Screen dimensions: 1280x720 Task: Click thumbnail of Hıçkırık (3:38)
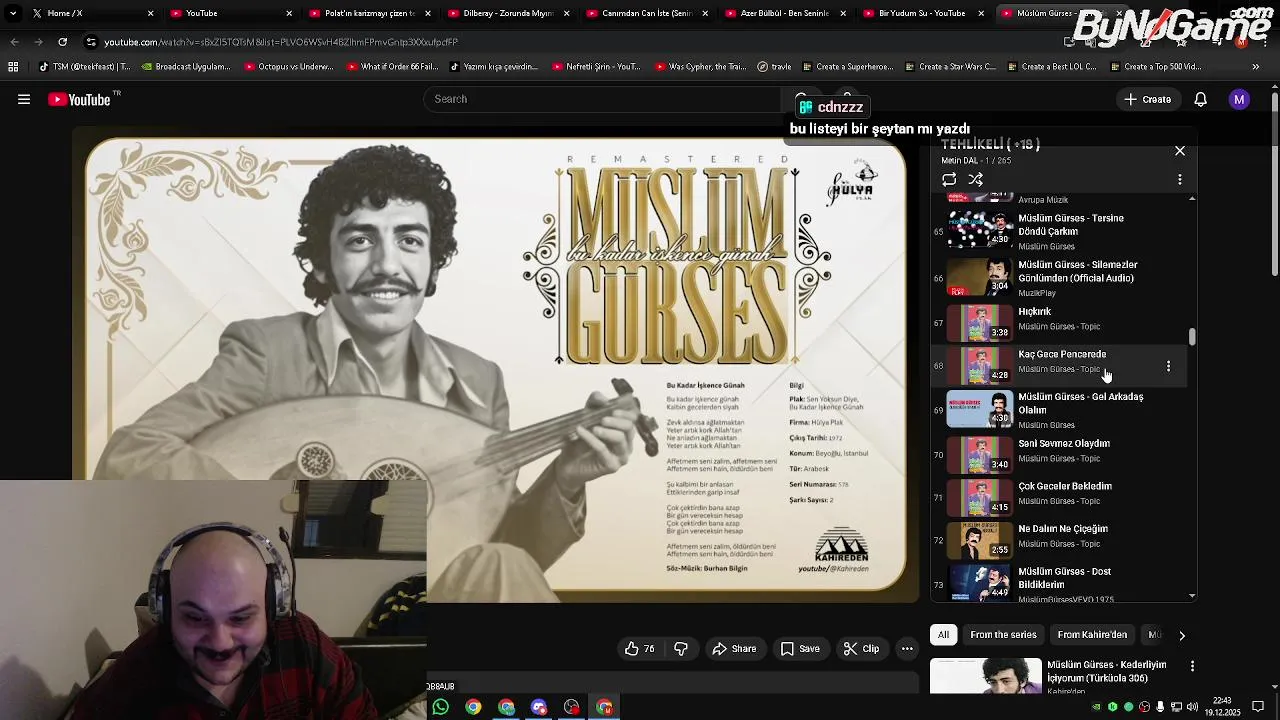980,322
